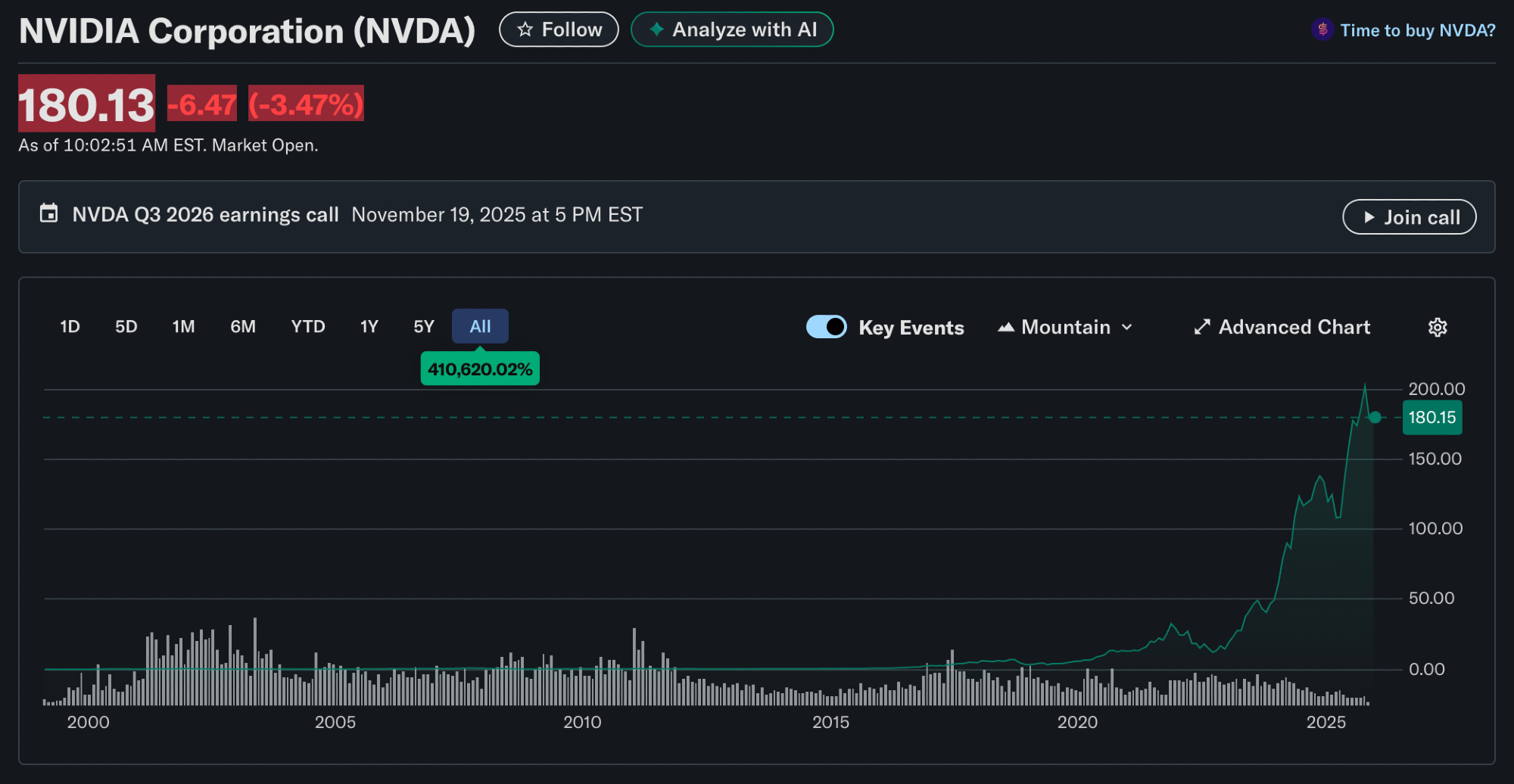The width and height of the screenshot is (1514, 784).
Task: Click the star icon in Follow button
Action: point(525,30)
